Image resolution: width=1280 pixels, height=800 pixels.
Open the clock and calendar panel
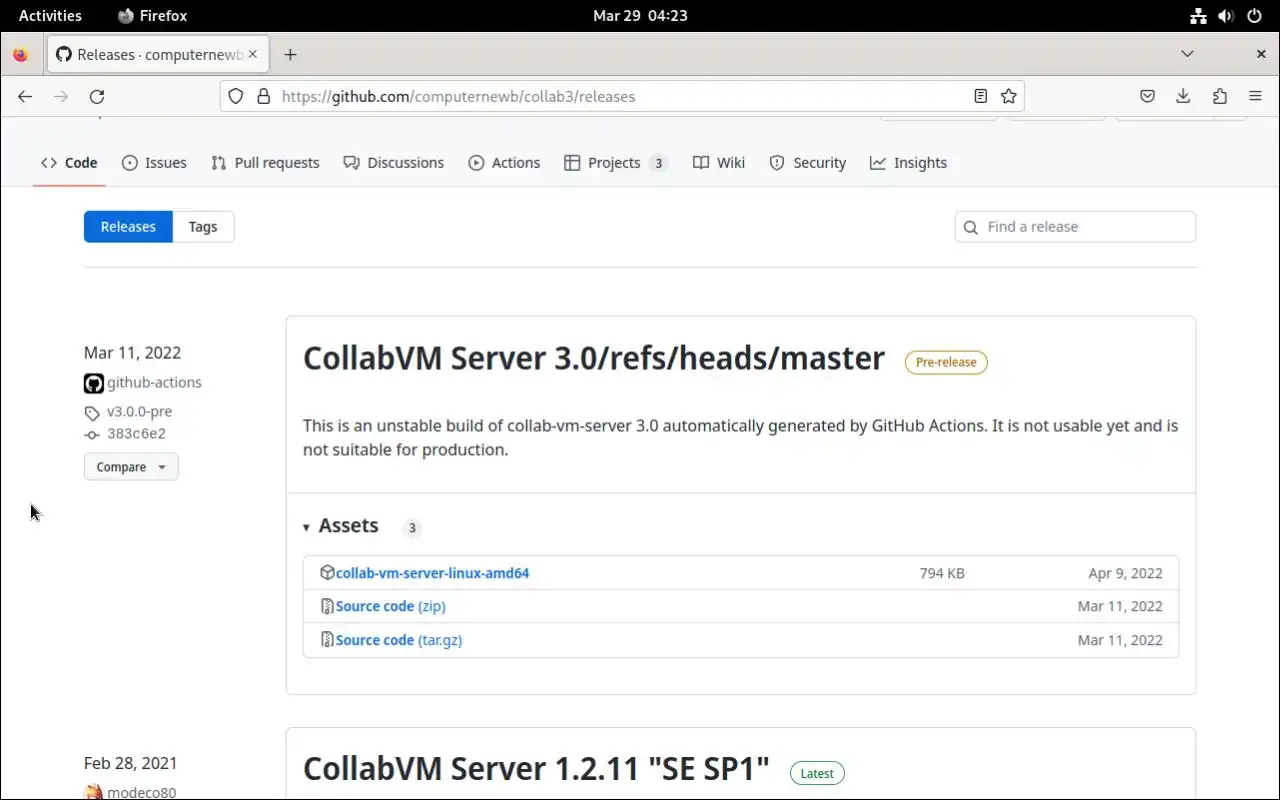pos(640,15)
